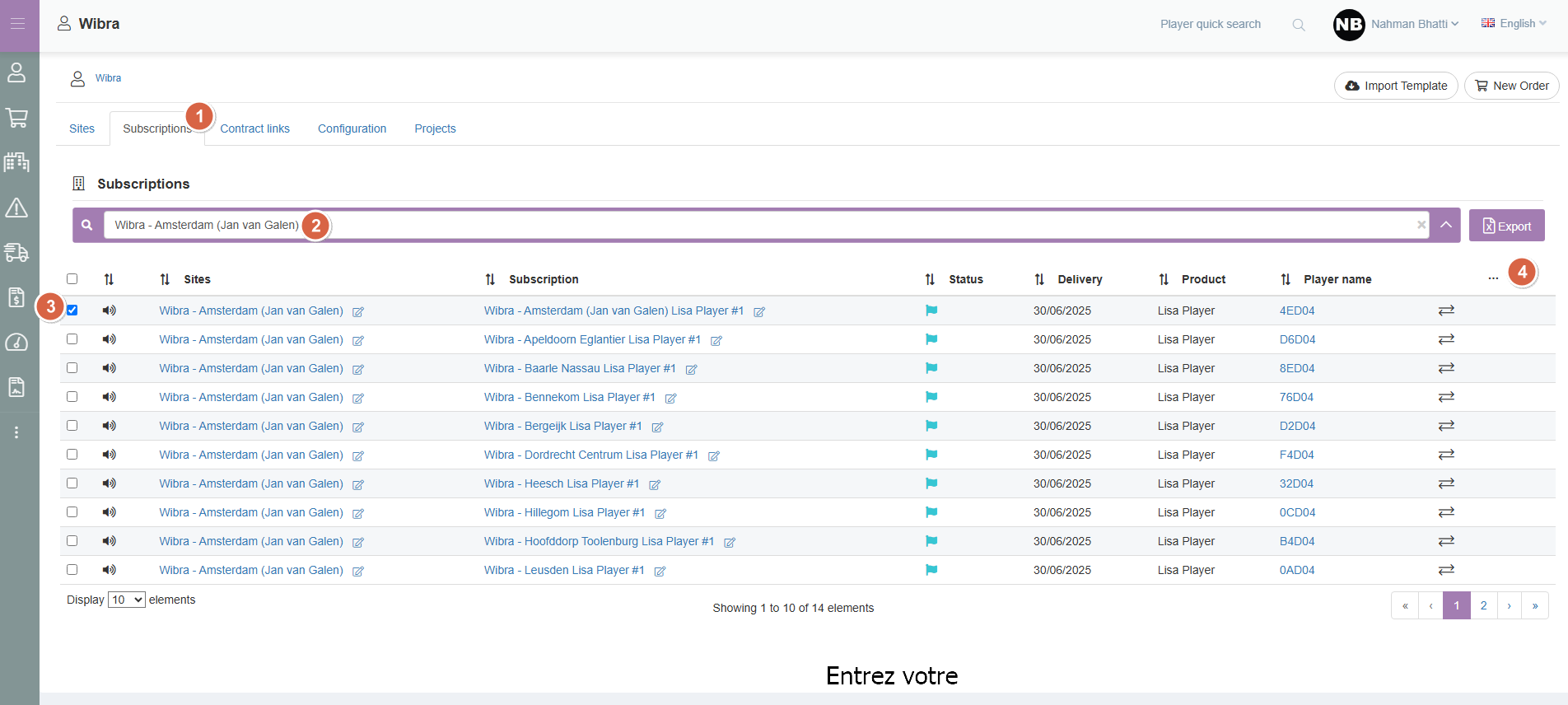Click the swap arrows icon for player 4ED04

click(x=1446, y=310)
